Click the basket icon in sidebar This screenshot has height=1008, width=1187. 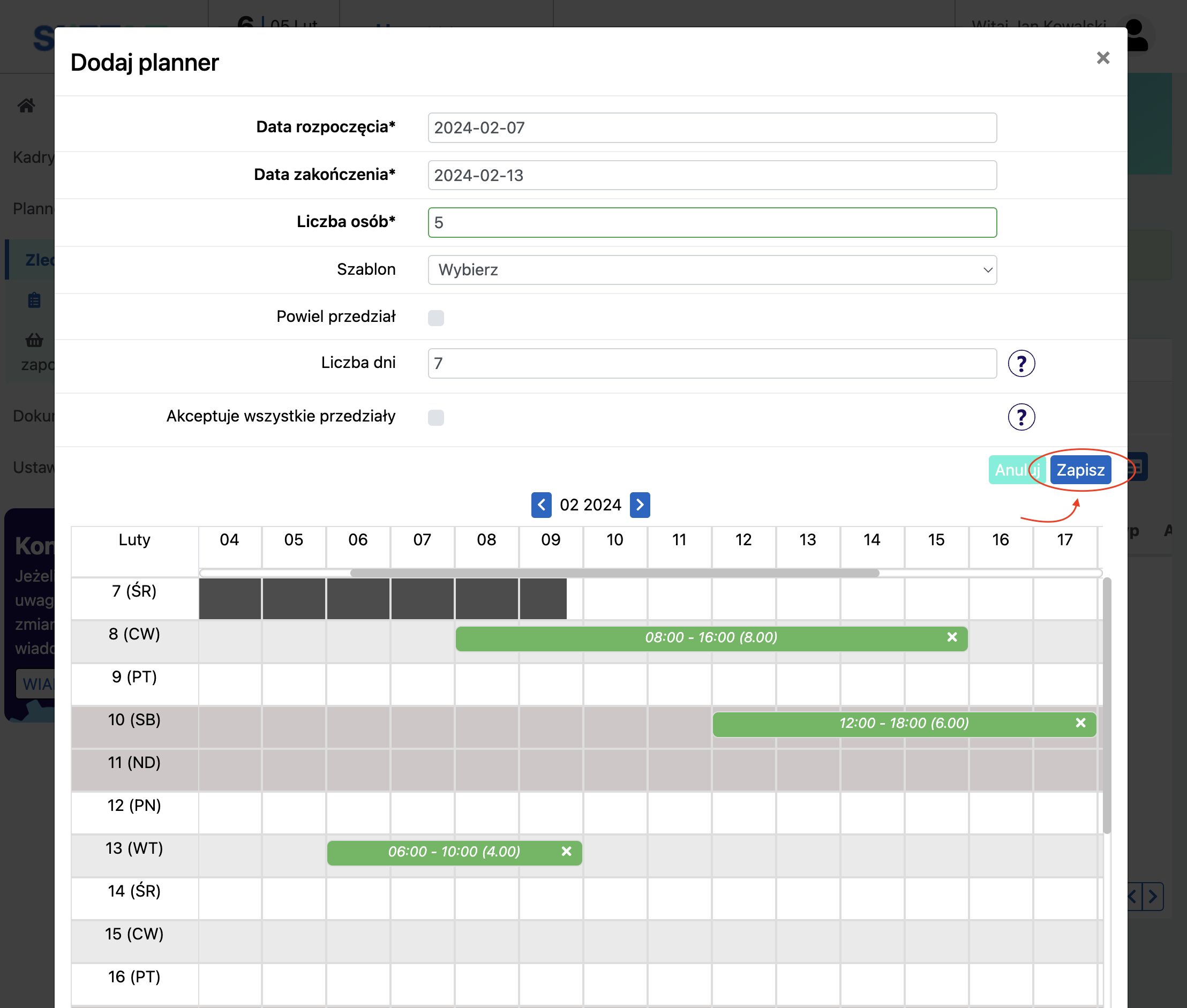[34, 341]
